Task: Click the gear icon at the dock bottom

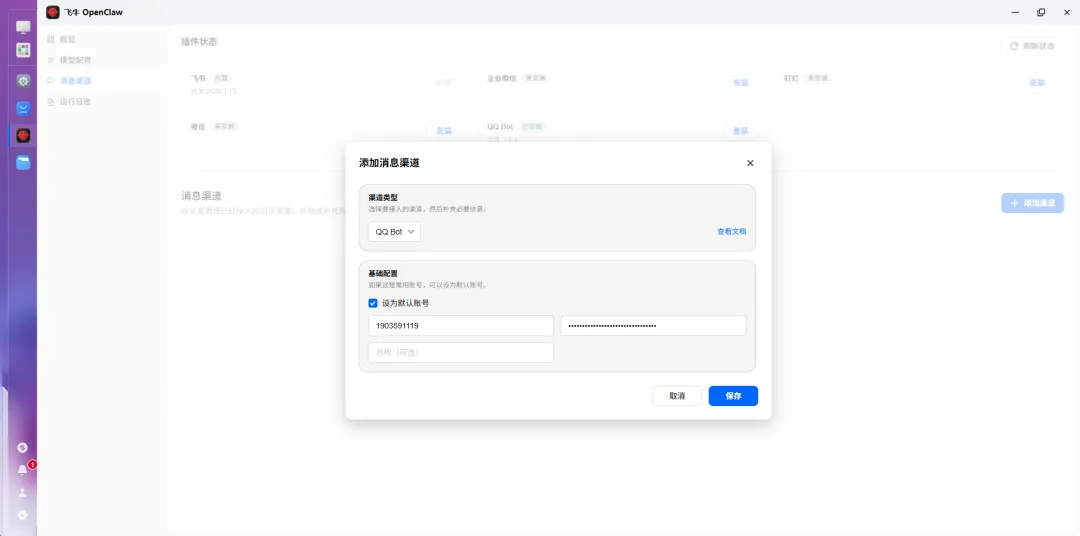Action: pos(23,515)
